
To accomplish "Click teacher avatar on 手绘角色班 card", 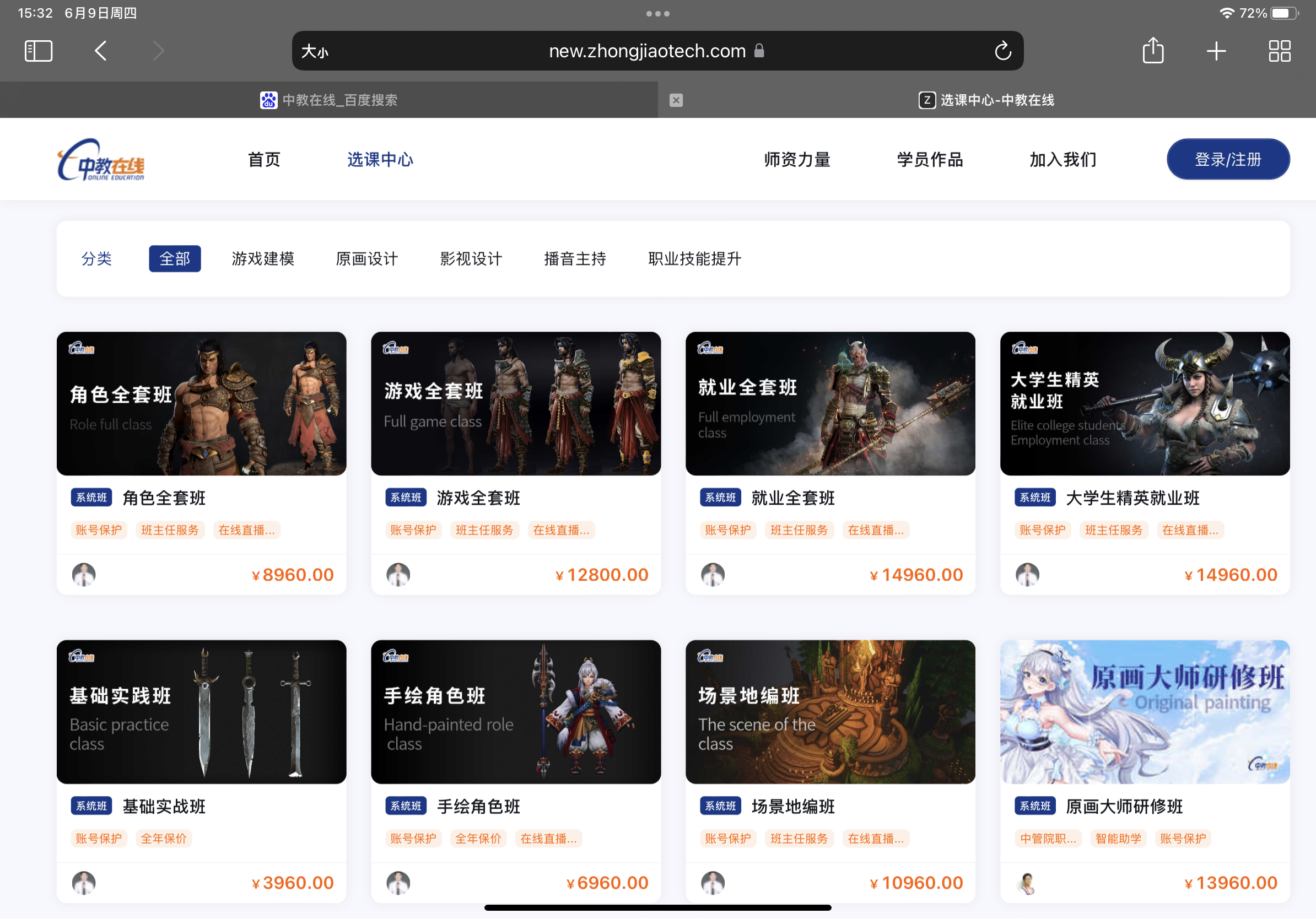I will 398,883.
